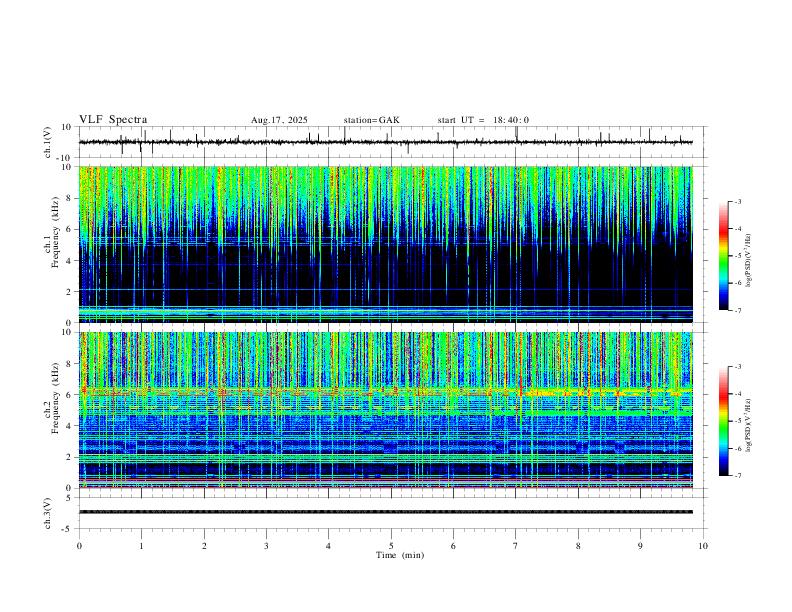Click the time axis tick label '7'
Screen dimensions: 792x612
coord(516,546)
